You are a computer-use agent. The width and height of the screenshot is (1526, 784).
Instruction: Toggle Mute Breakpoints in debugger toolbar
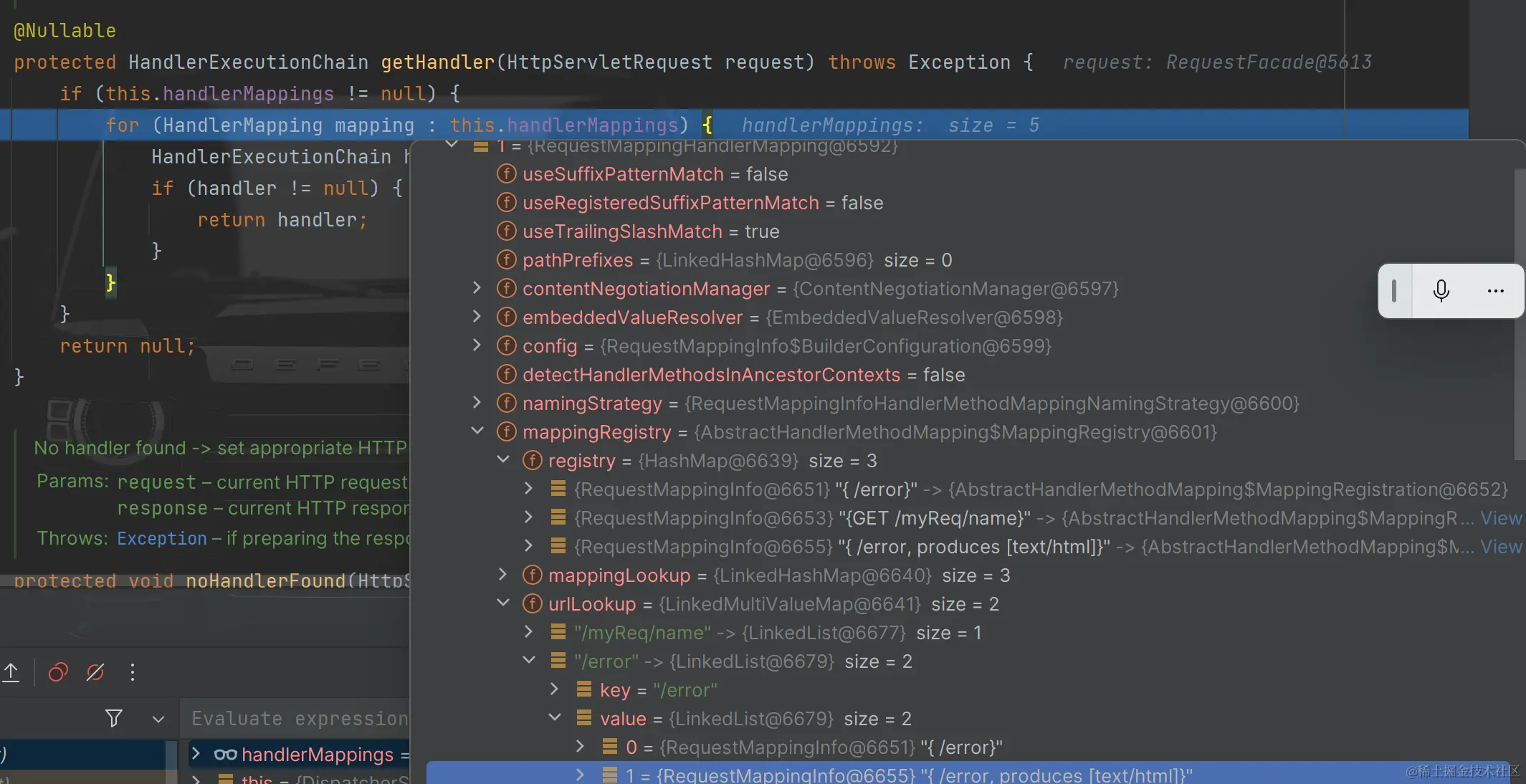tap(95, 672)
